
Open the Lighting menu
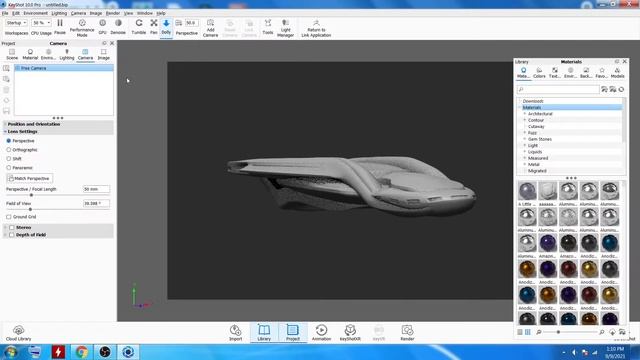59,13
